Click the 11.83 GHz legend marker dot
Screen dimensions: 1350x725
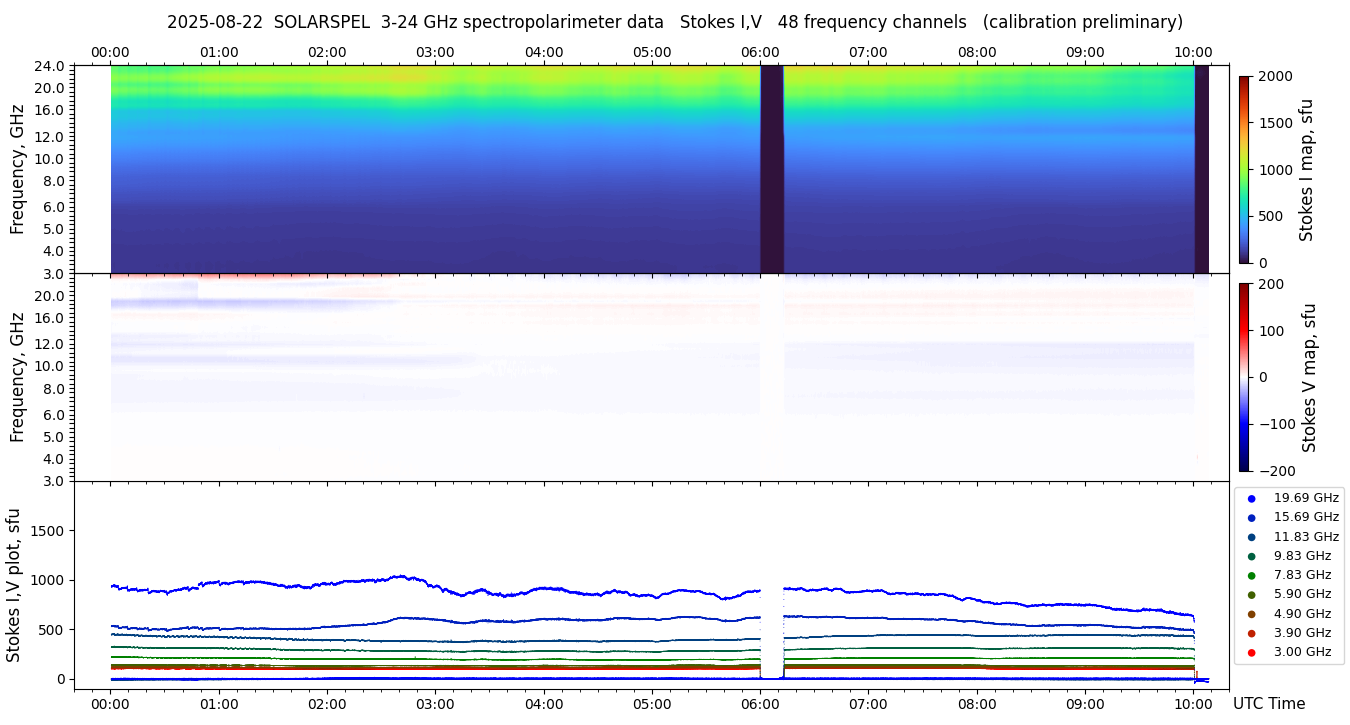tap(1251, 537)
